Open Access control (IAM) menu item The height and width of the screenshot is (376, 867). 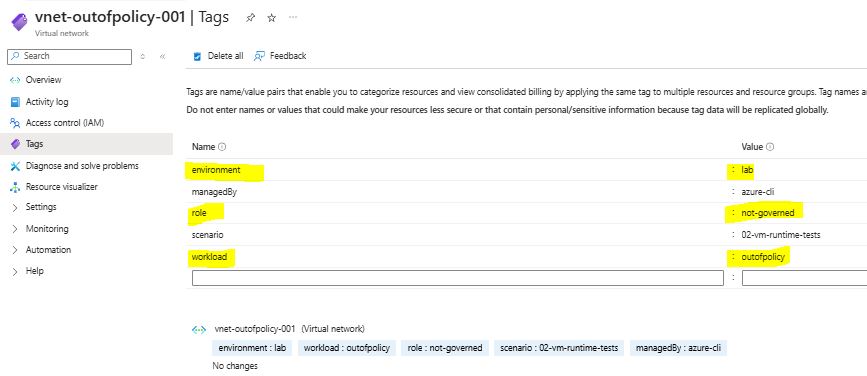coord(65,123)
